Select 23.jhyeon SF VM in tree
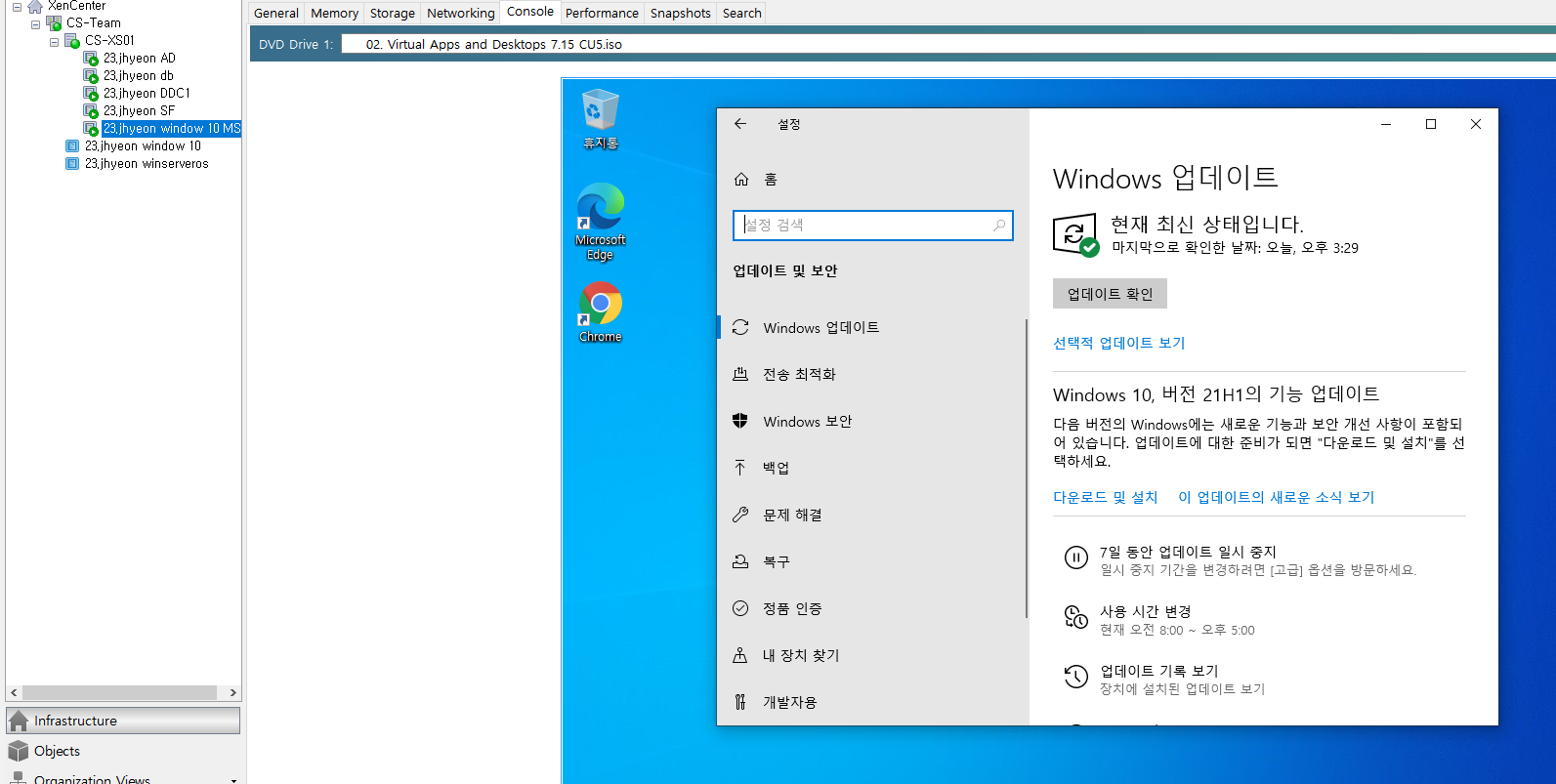The image size is (1556, 784). (x=139, y=111)
